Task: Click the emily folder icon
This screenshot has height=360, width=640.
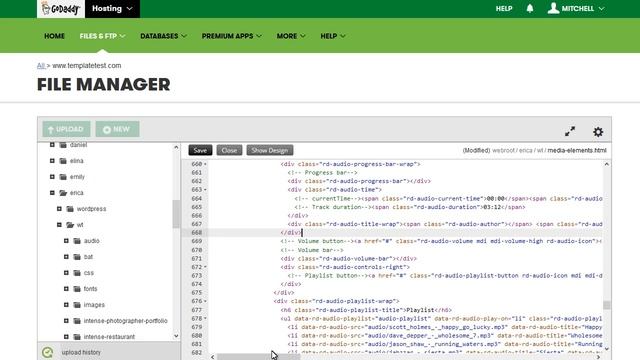Action: coord(63,177)
